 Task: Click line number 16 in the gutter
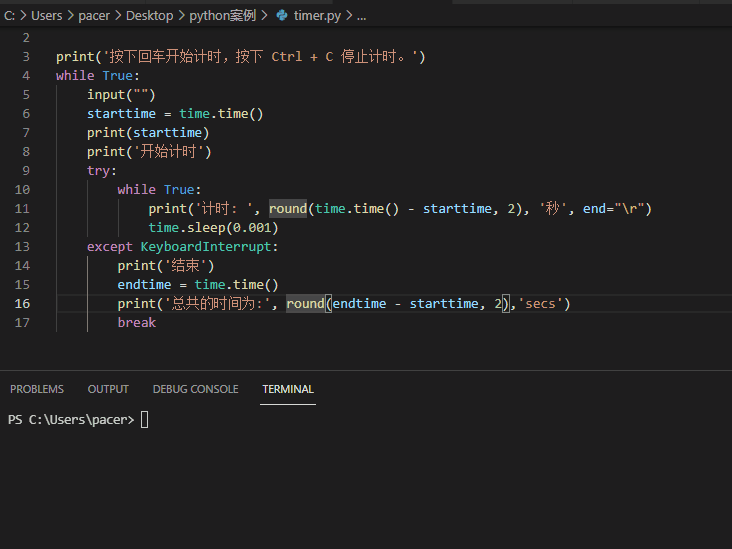click(22, 303)
